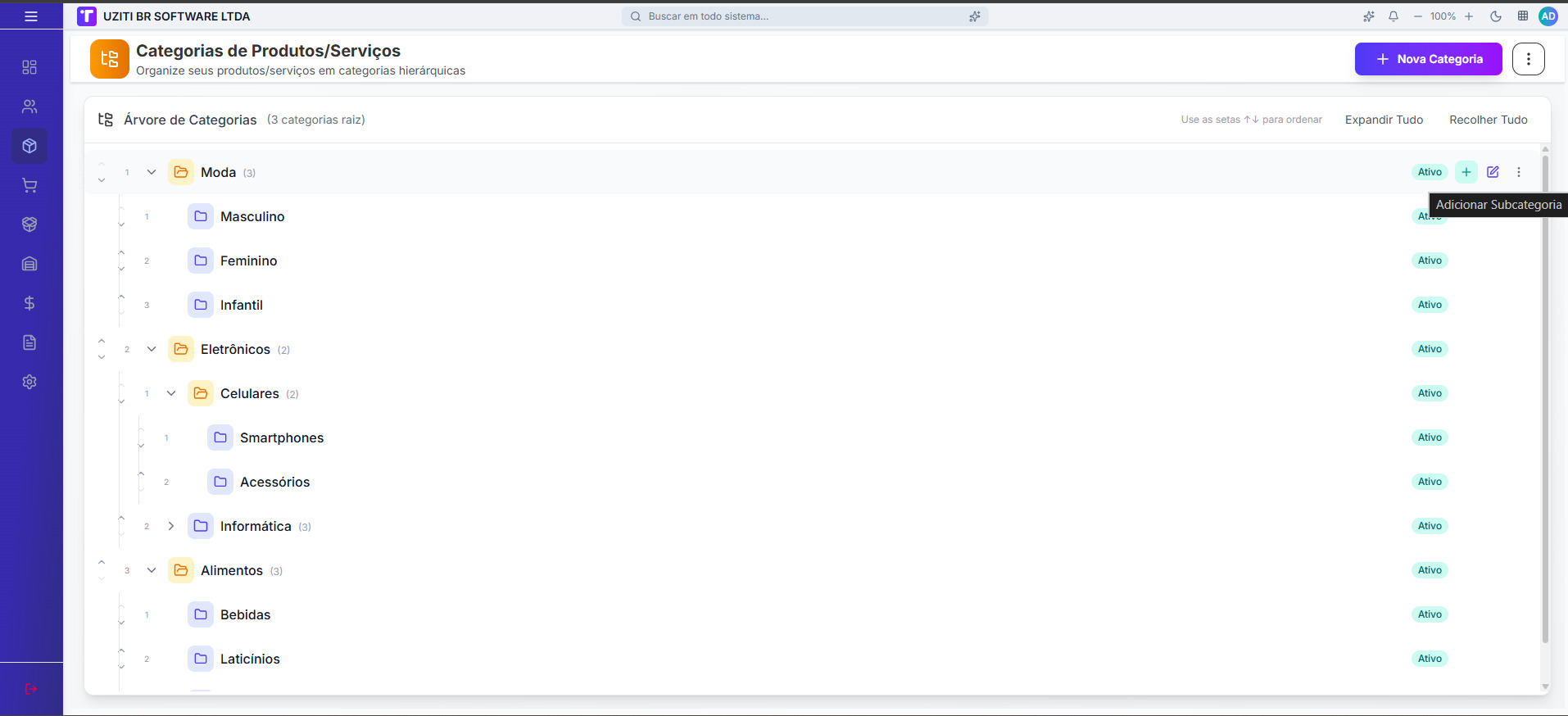Open the page options three-dot menu button
Screen dimensions: 1568x716
pyautogui.click(x=1528, y=59)
